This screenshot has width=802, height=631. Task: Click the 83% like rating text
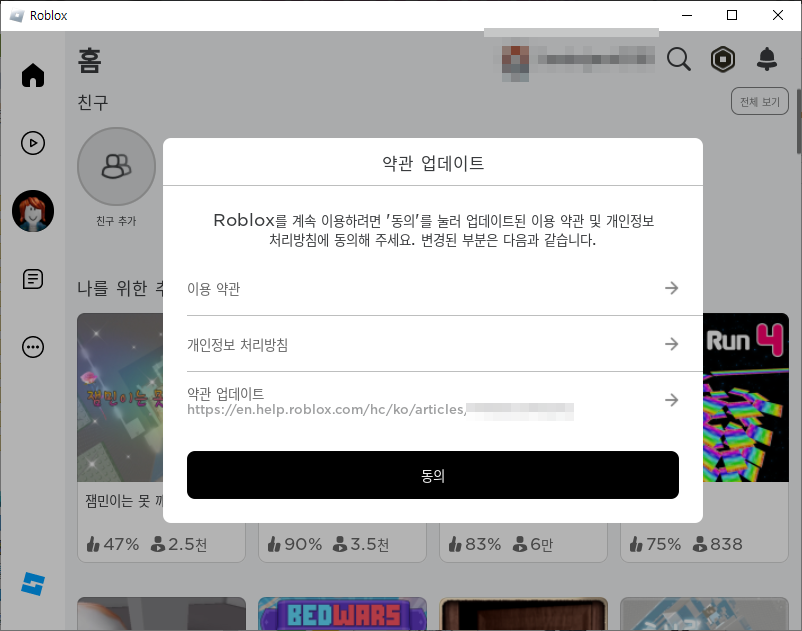(483, 544)
